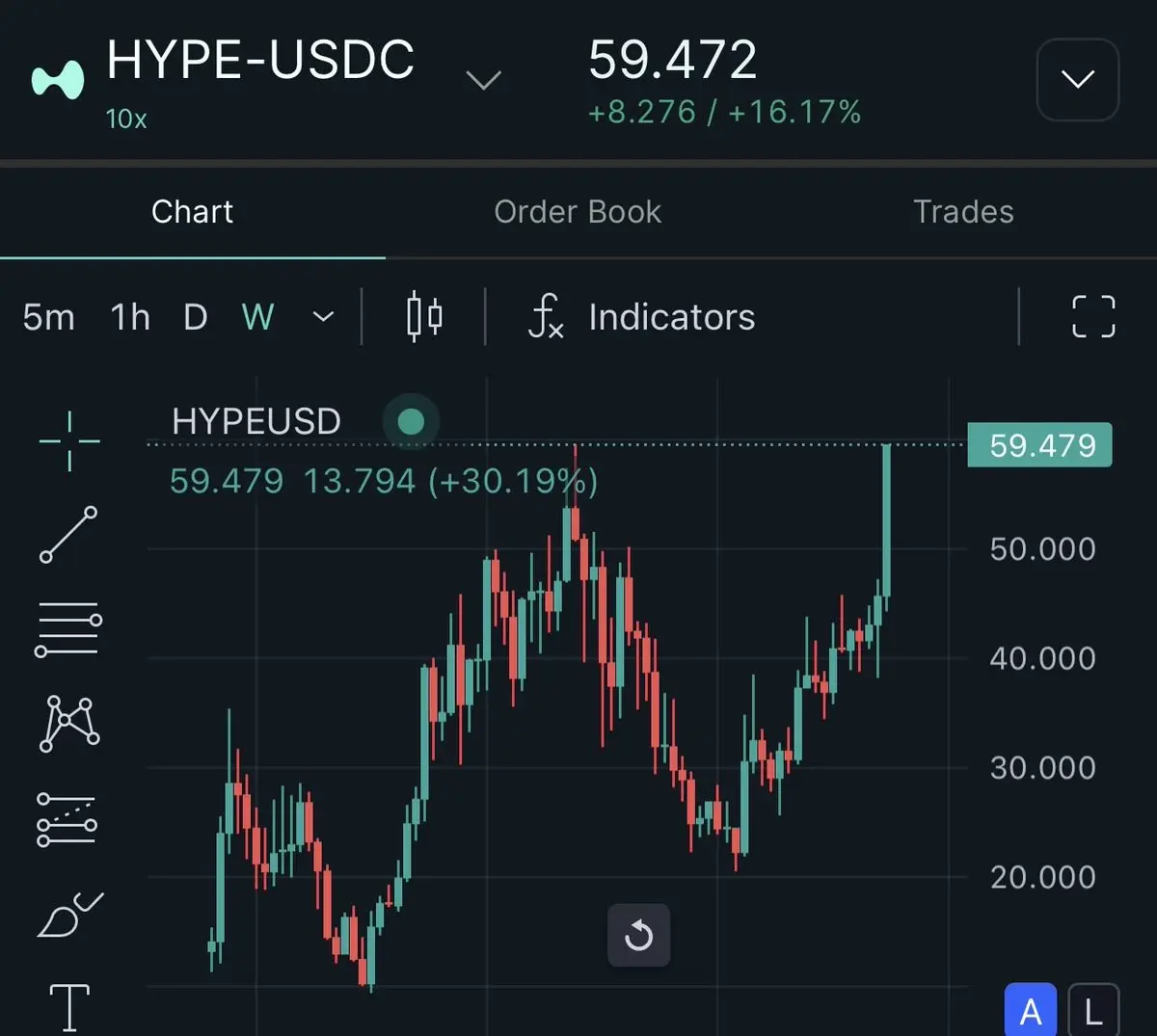Switch to the Trades tab
1157x1036 pixels.
[x=963, y=212]
